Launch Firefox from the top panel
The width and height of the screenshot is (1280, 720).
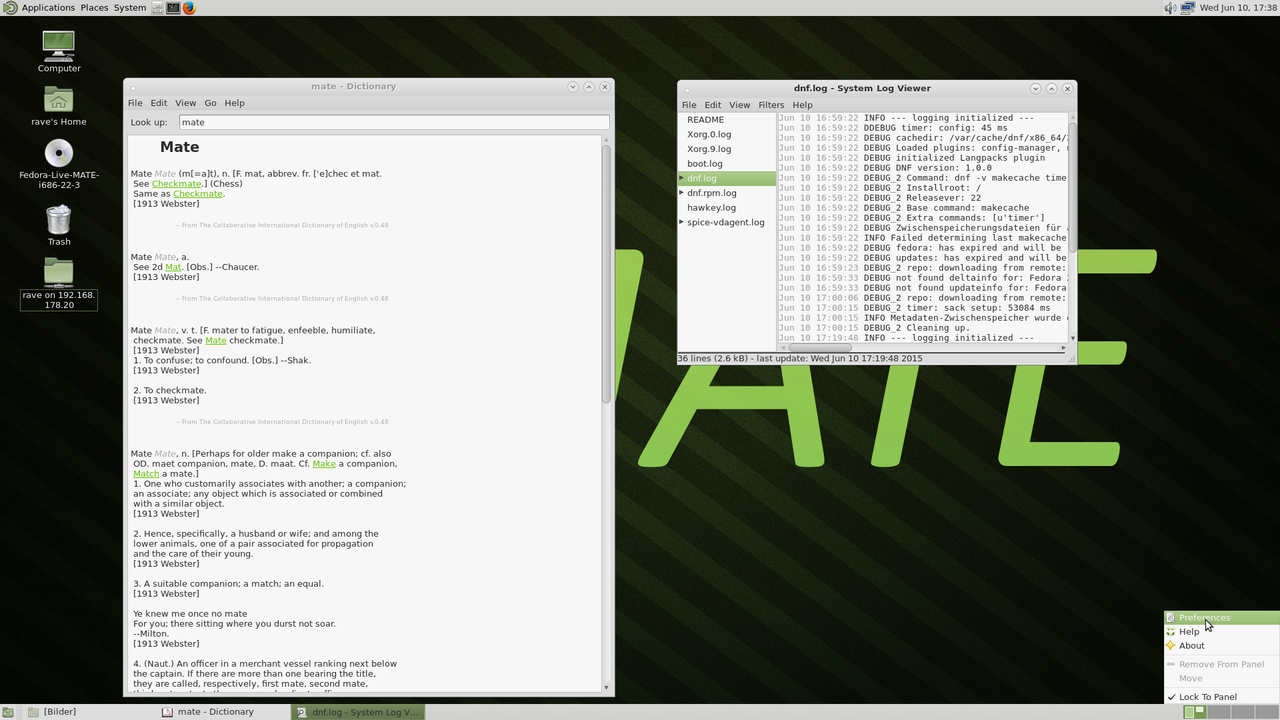(189, 8)
